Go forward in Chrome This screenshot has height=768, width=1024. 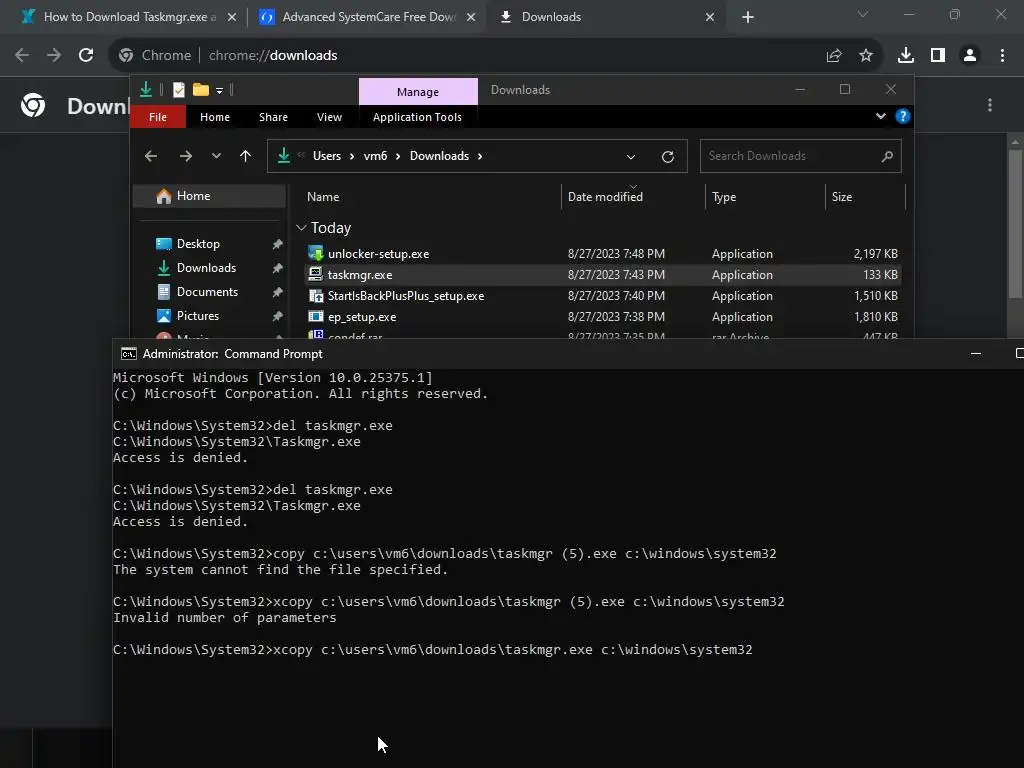(x=54, y=56)
